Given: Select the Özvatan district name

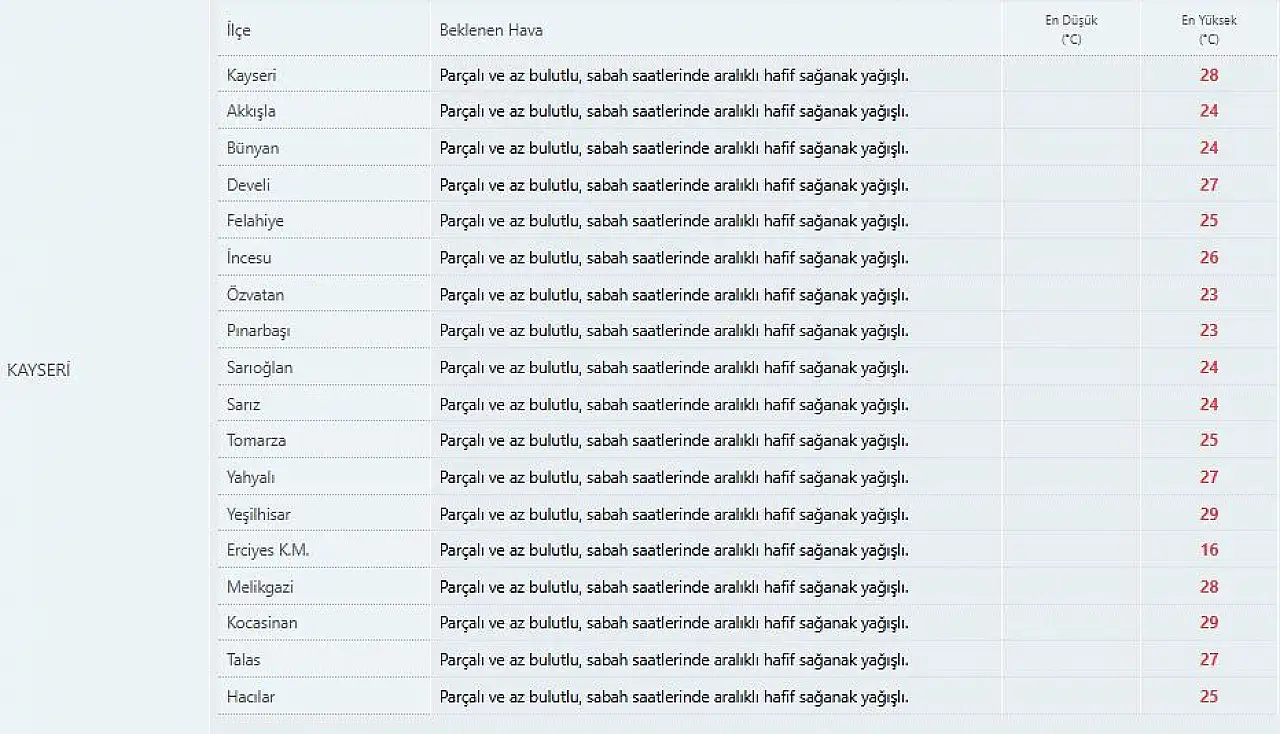Looking at the screenshot, I should coord(255,295).
